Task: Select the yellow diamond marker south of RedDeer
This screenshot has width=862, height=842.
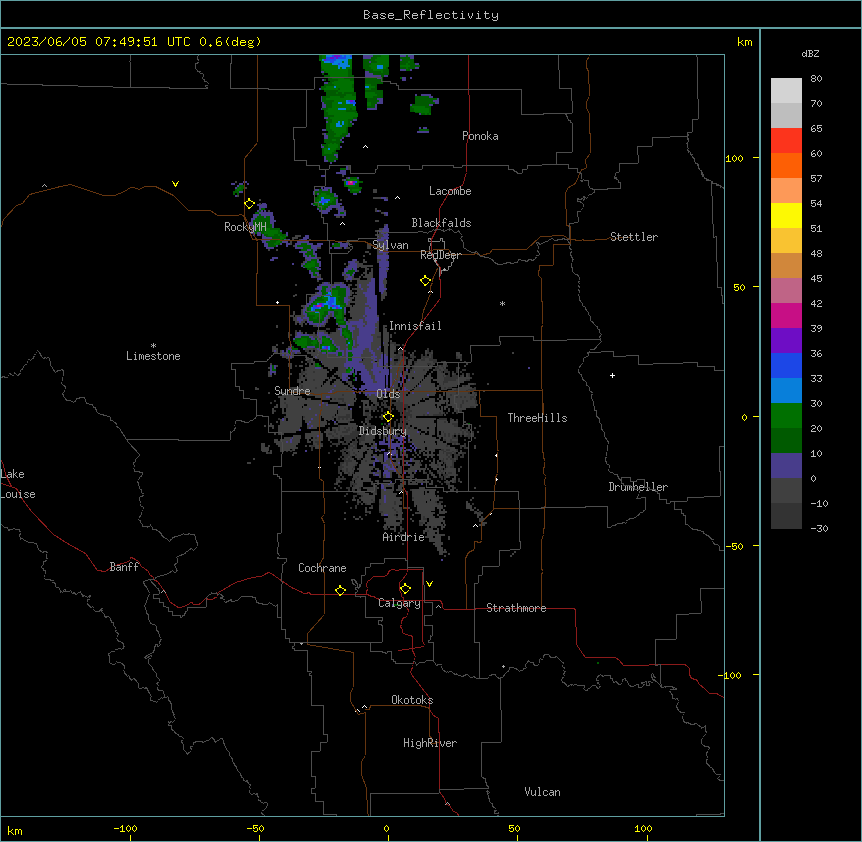Action: [426, 281]
